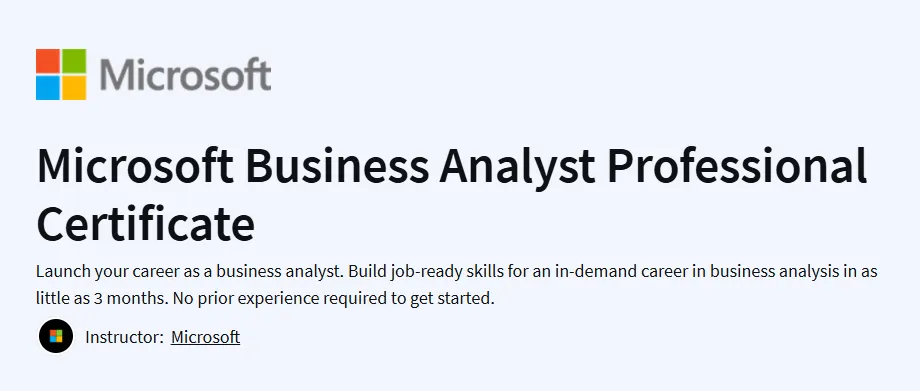Image resolution: width=920 pixels, height=391 pixels.
Task: Click the yellow square of Microsoft logo
Action: (x=74, y=88)
